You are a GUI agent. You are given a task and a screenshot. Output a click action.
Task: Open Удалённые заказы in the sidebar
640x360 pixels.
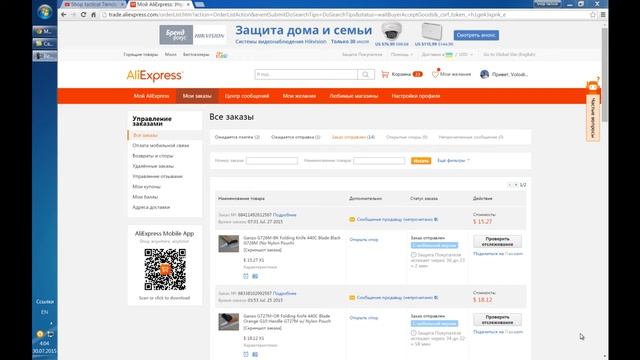(x=153, y=166)
